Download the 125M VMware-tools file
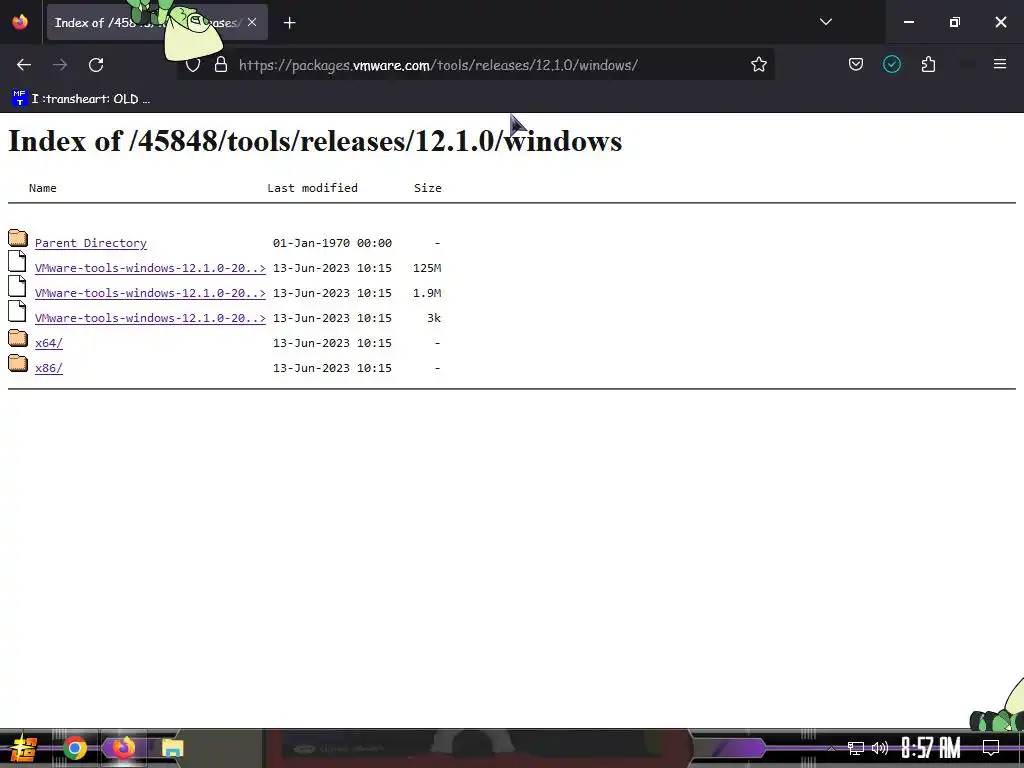1024x768 pixels. tap(150, 268)
